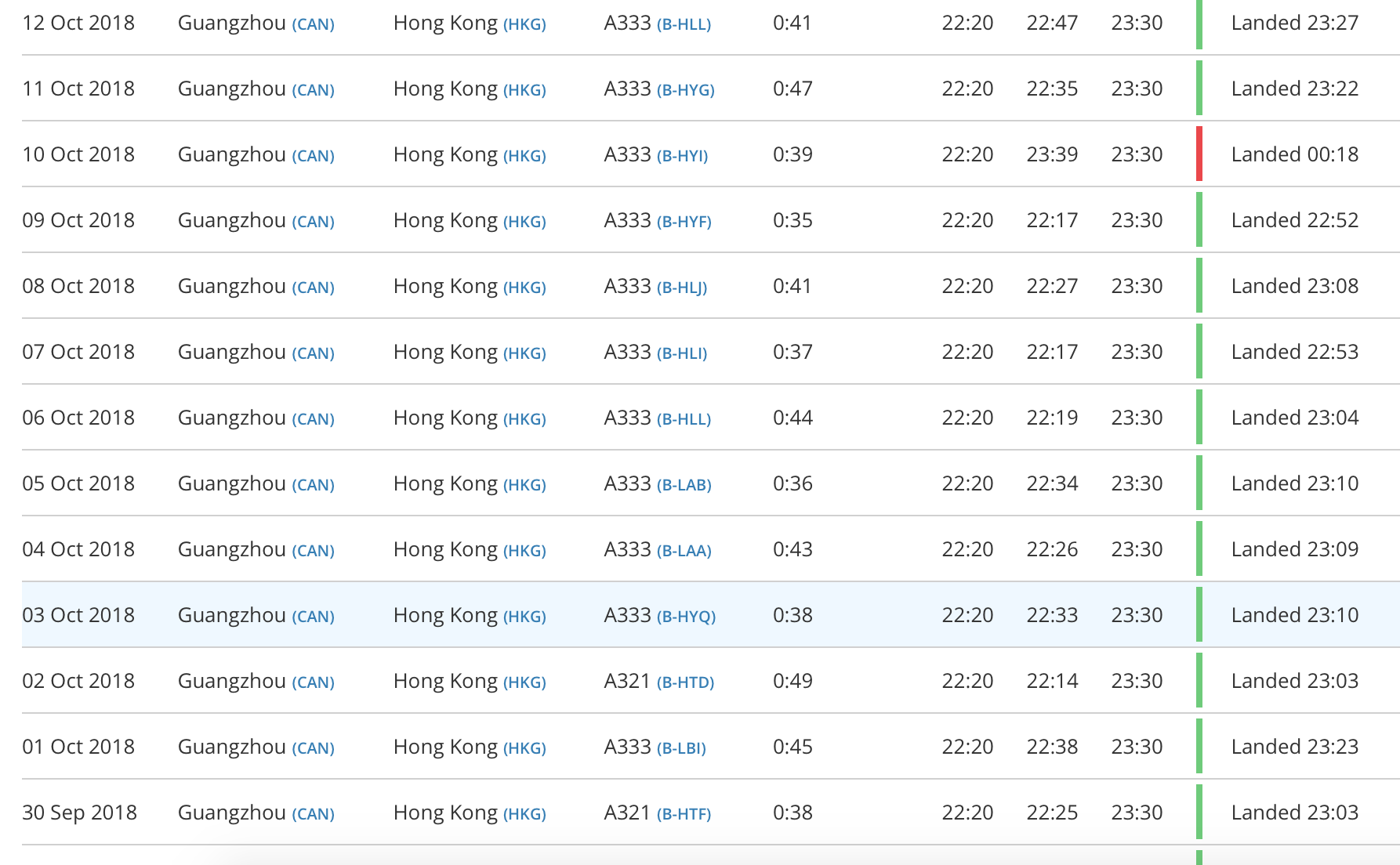The height and width of the screenshot is (865, 1400).
Task: Click the Landed 23:22 status
Action: coord(1295,89)
